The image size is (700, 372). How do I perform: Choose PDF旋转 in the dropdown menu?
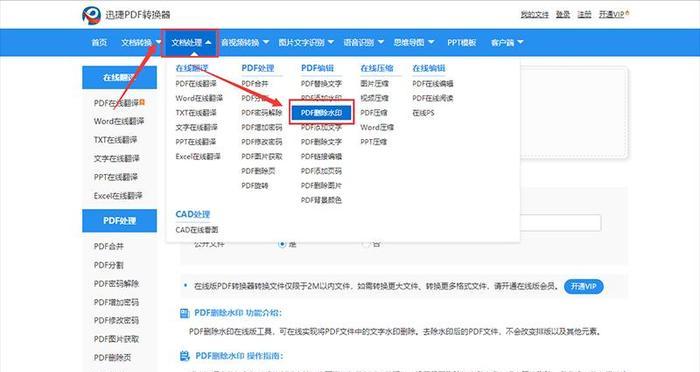point(255,185)
